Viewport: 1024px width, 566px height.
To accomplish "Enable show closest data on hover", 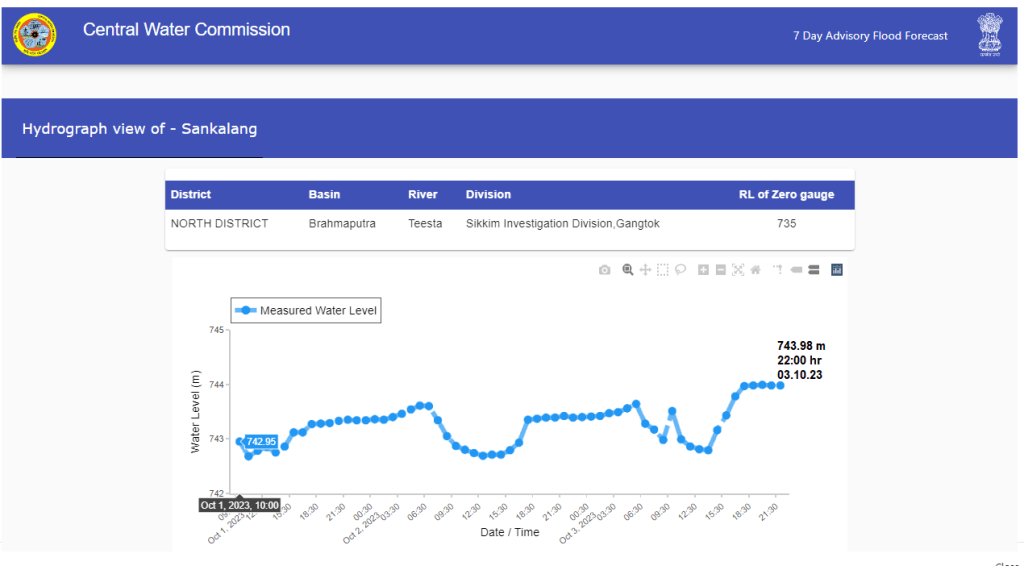I will (x=797, y=270).
